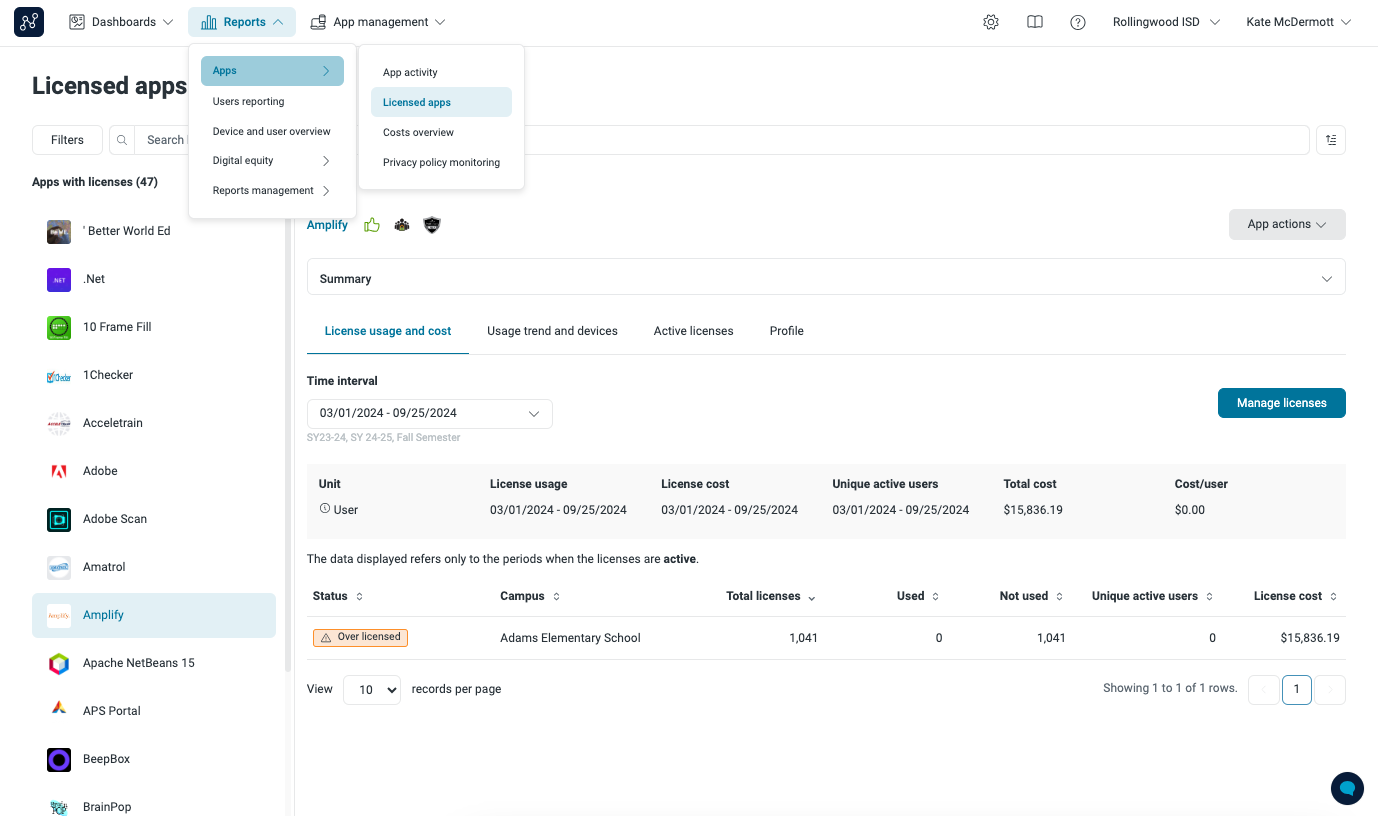Viewport: 1378px width, 816px height.
Task: Click the black shield badge icon beside Amplify
Action: tap(432, 225)
